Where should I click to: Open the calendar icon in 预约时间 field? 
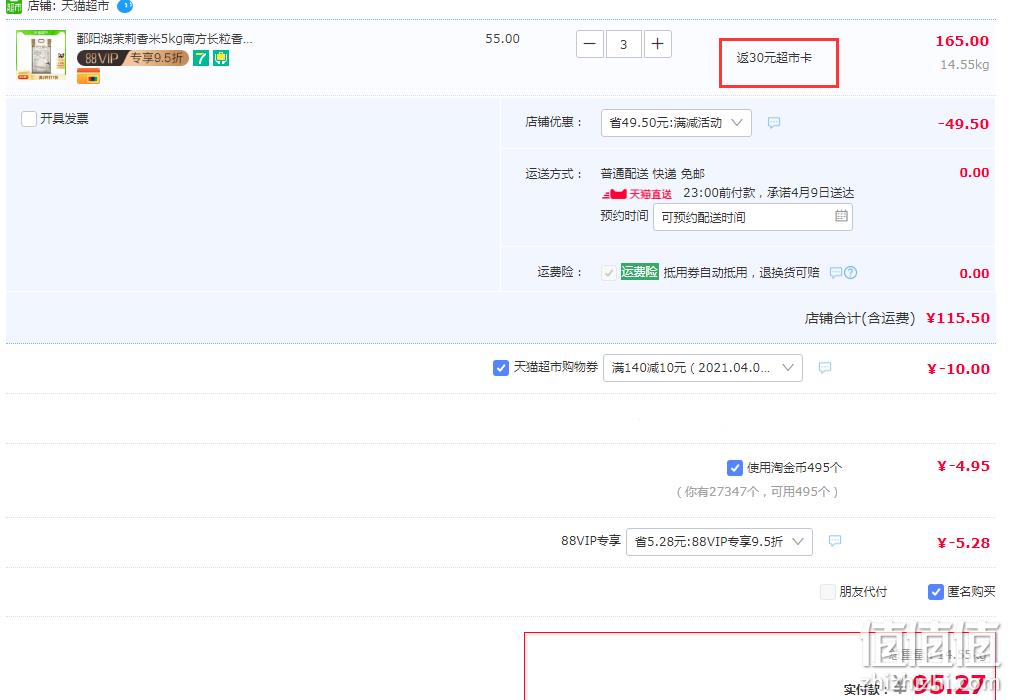[x=841, y=216]
